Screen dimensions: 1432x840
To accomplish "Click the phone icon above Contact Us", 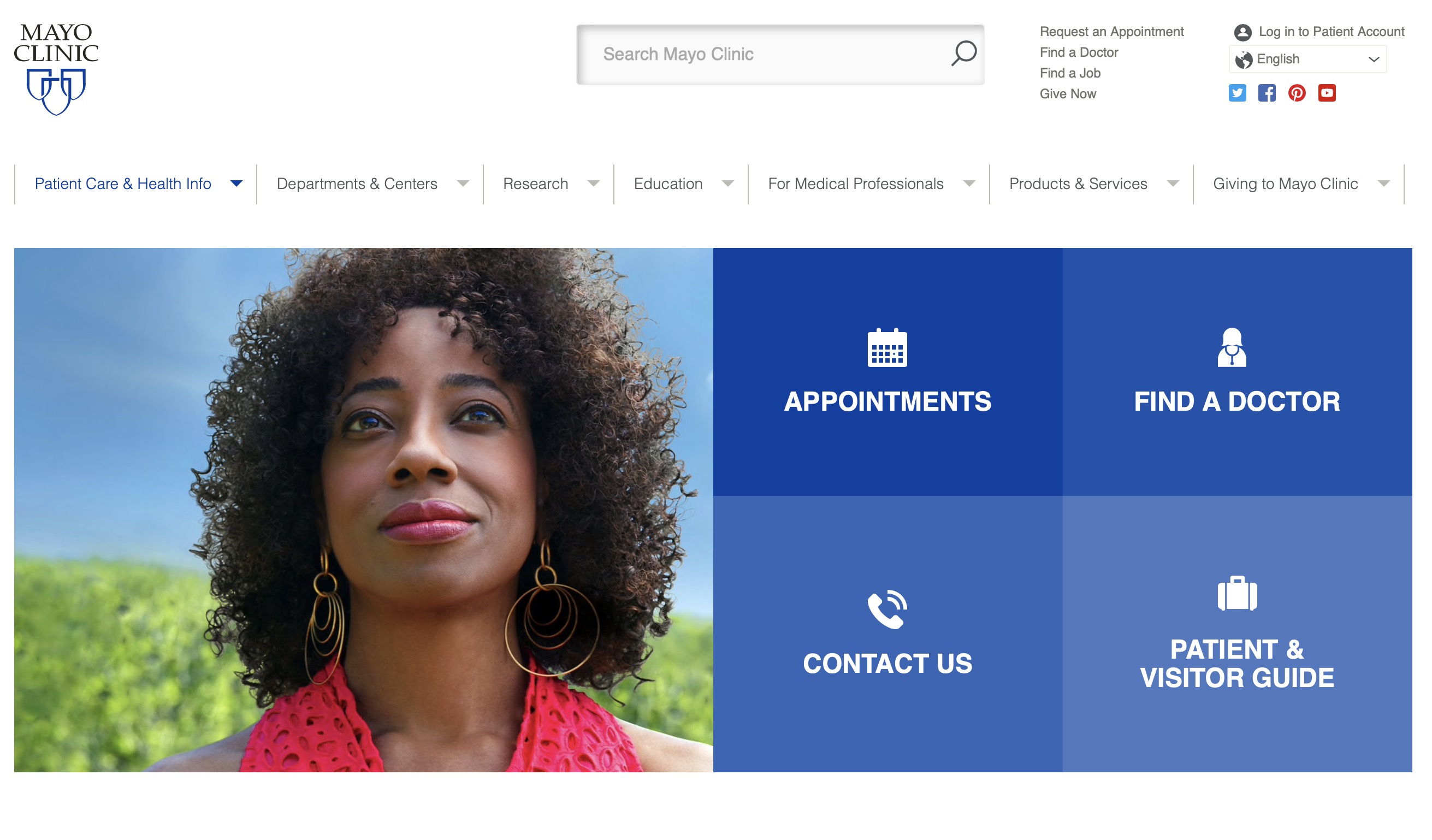I will (x=887, y=610).
